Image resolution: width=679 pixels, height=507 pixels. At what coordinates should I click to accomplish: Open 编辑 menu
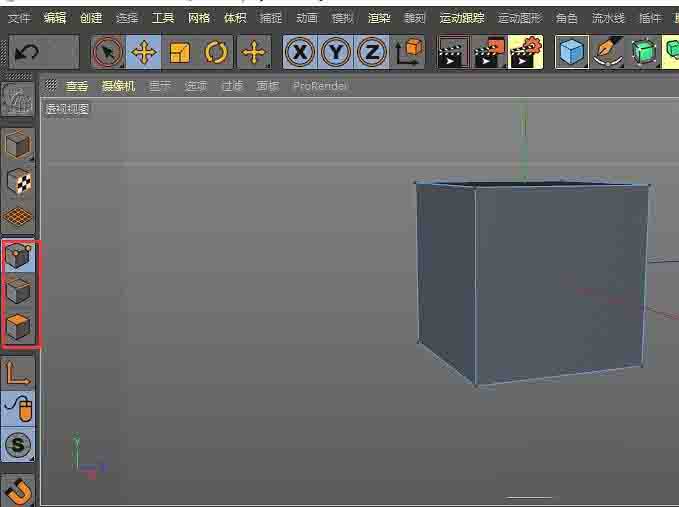55,18
